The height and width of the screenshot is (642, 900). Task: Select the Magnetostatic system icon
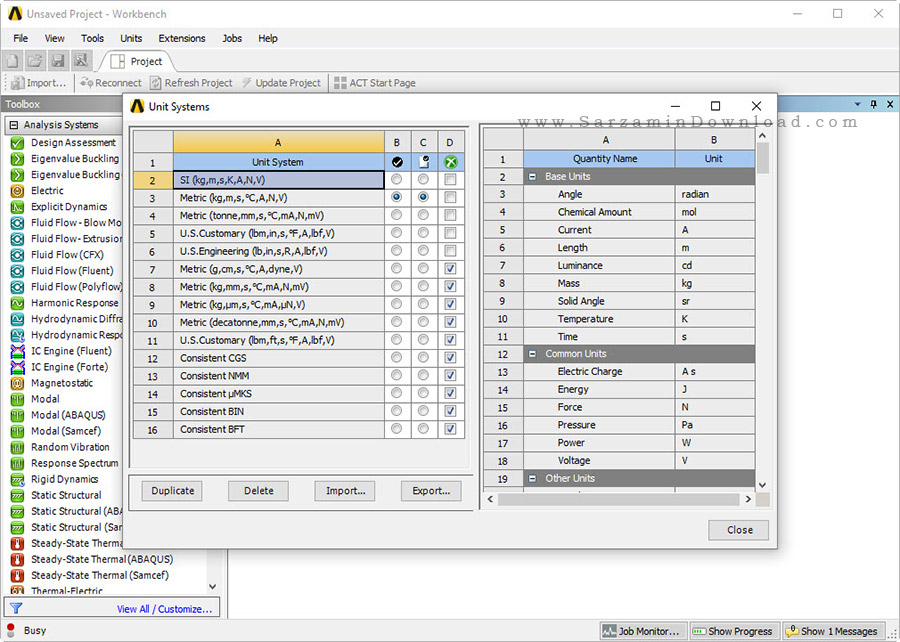[17, 383]
